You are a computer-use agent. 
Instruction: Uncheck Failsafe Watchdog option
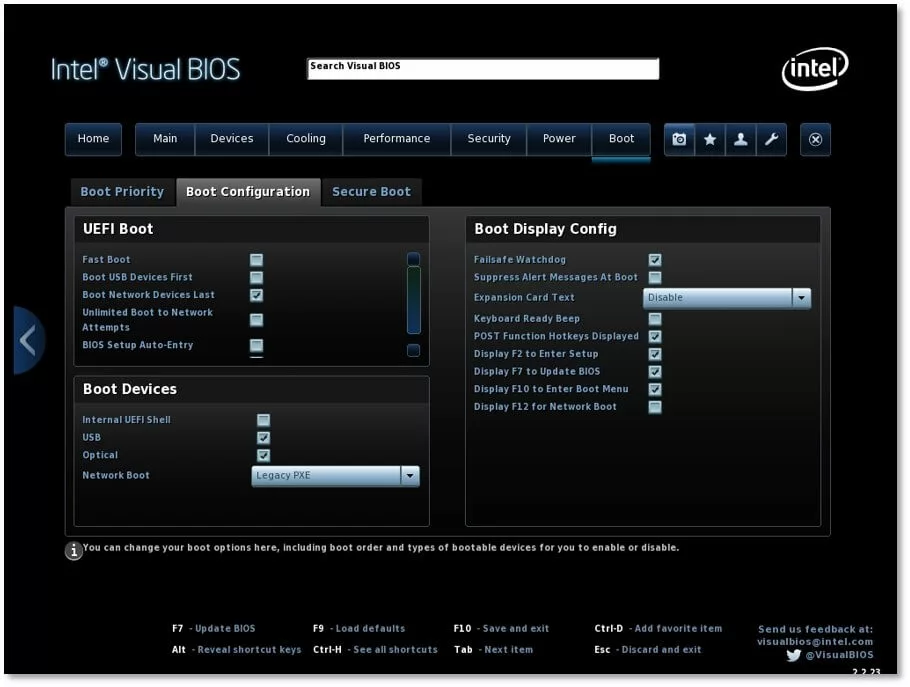click(x=655, y=260)
